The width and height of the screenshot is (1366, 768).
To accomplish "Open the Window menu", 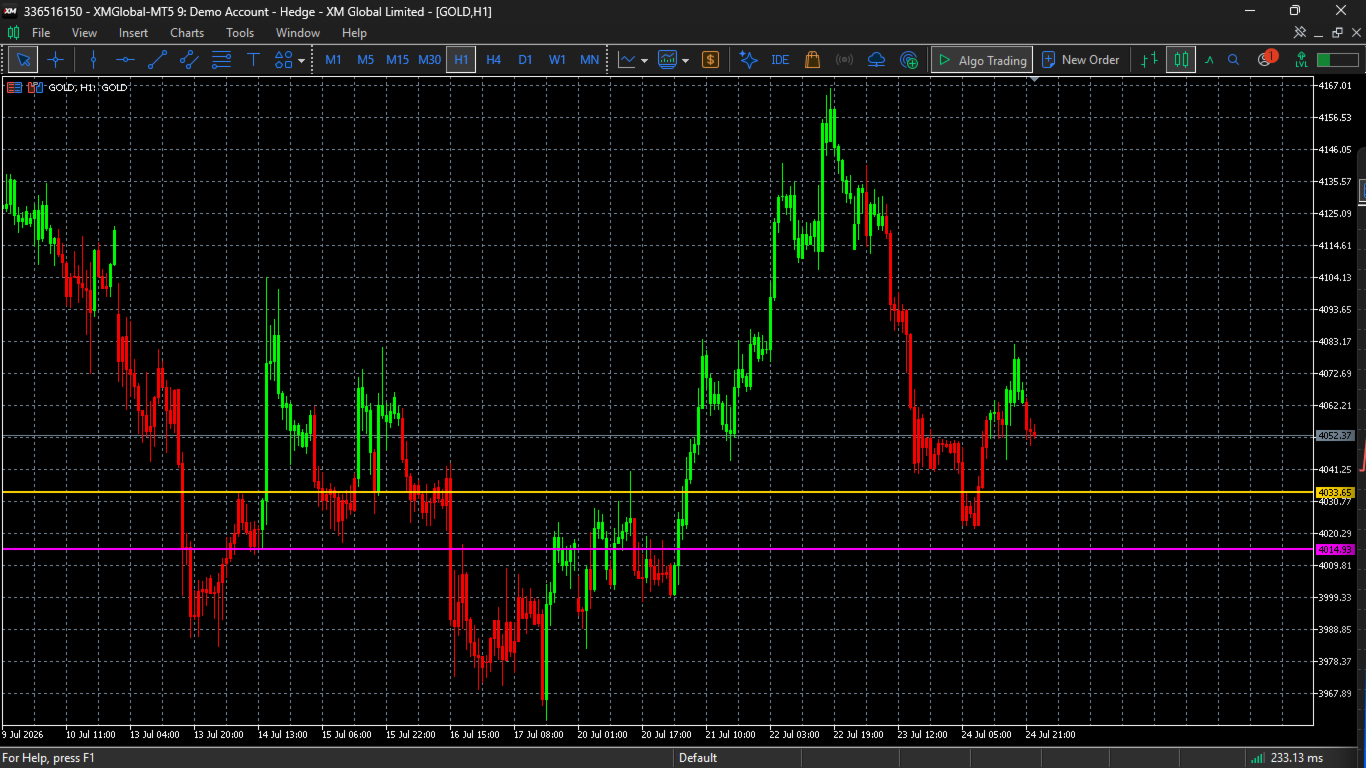I will [298, 33].
